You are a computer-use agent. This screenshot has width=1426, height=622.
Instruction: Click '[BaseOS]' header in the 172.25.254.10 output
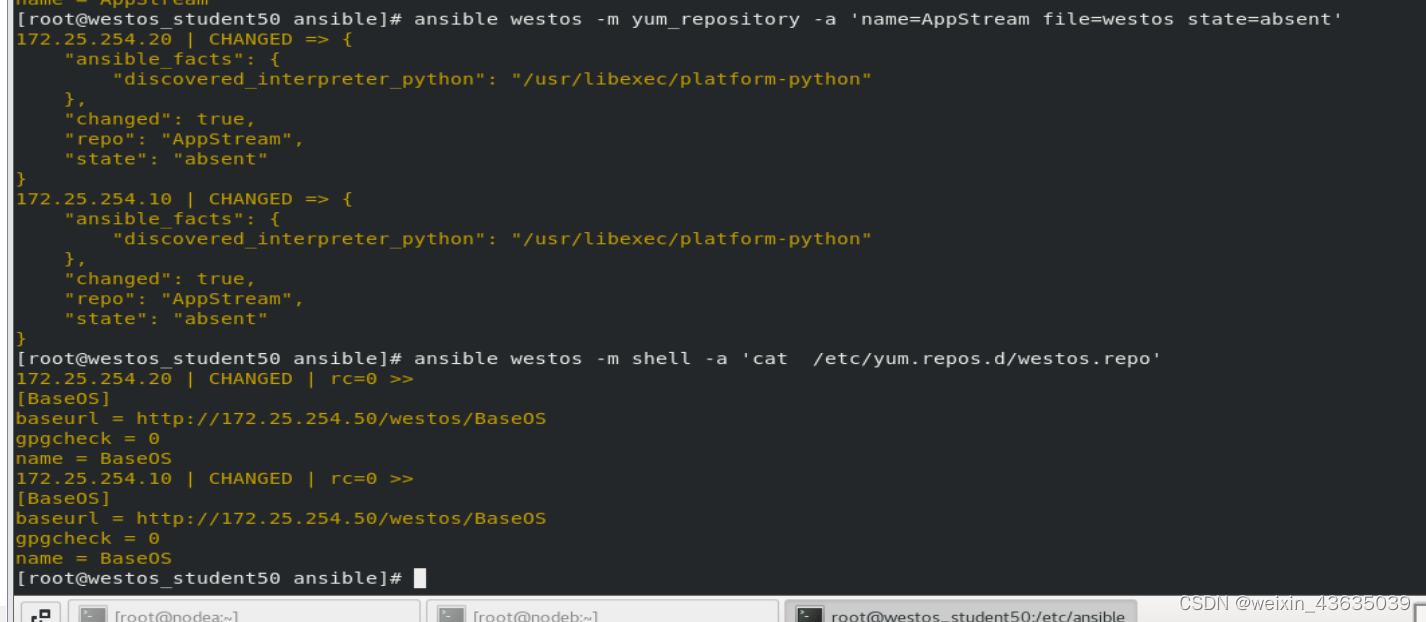coord(63,498)
